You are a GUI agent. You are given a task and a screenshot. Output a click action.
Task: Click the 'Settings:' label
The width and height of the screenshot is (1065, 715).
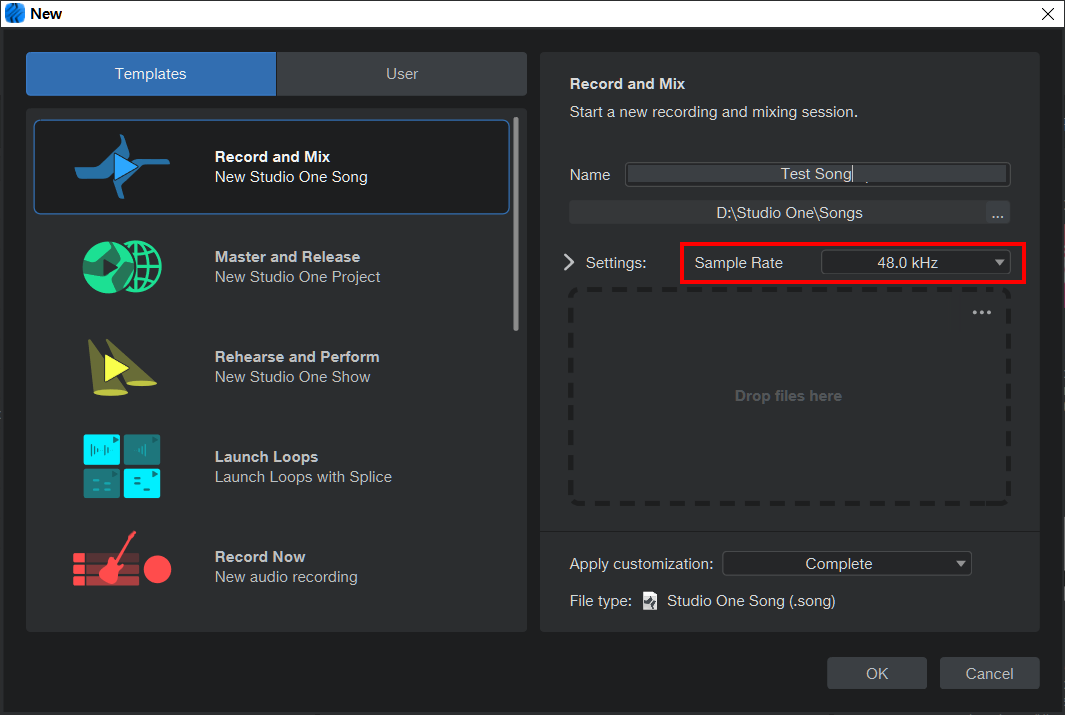616,263
